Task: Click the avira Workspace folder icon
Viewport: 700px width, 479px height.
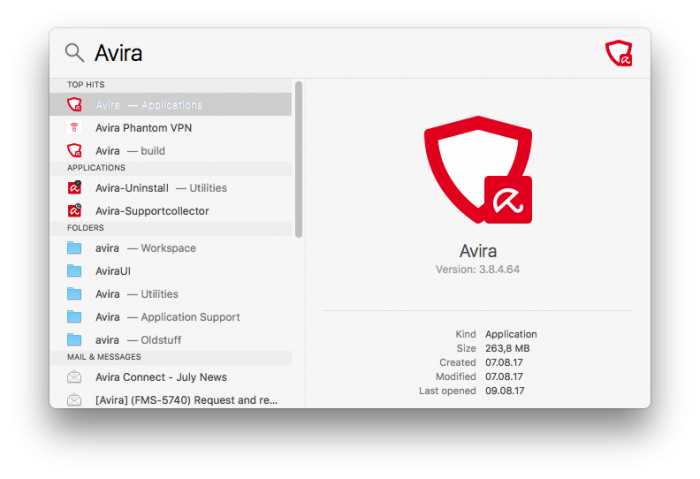Action: pos(75,248)
